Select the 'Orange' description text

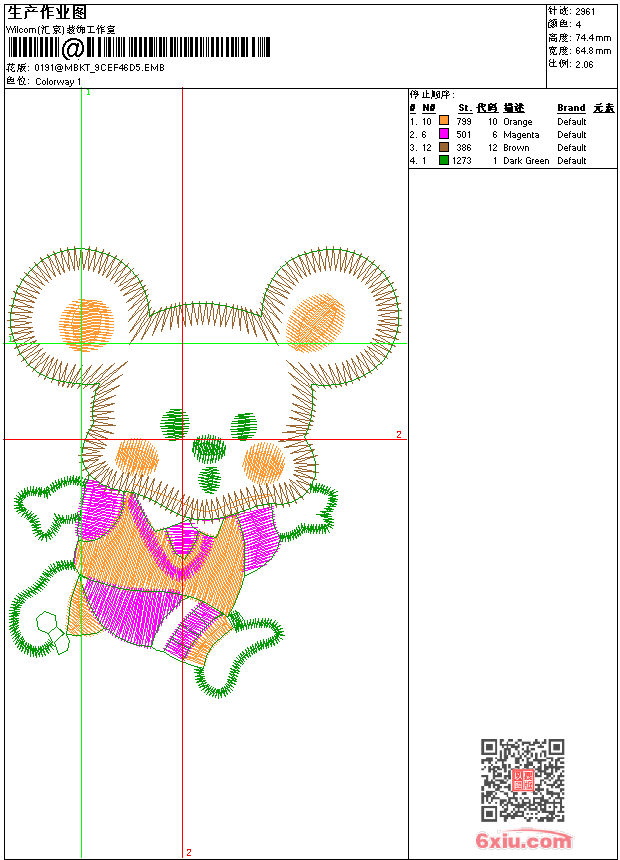click(x=517, y=122)
